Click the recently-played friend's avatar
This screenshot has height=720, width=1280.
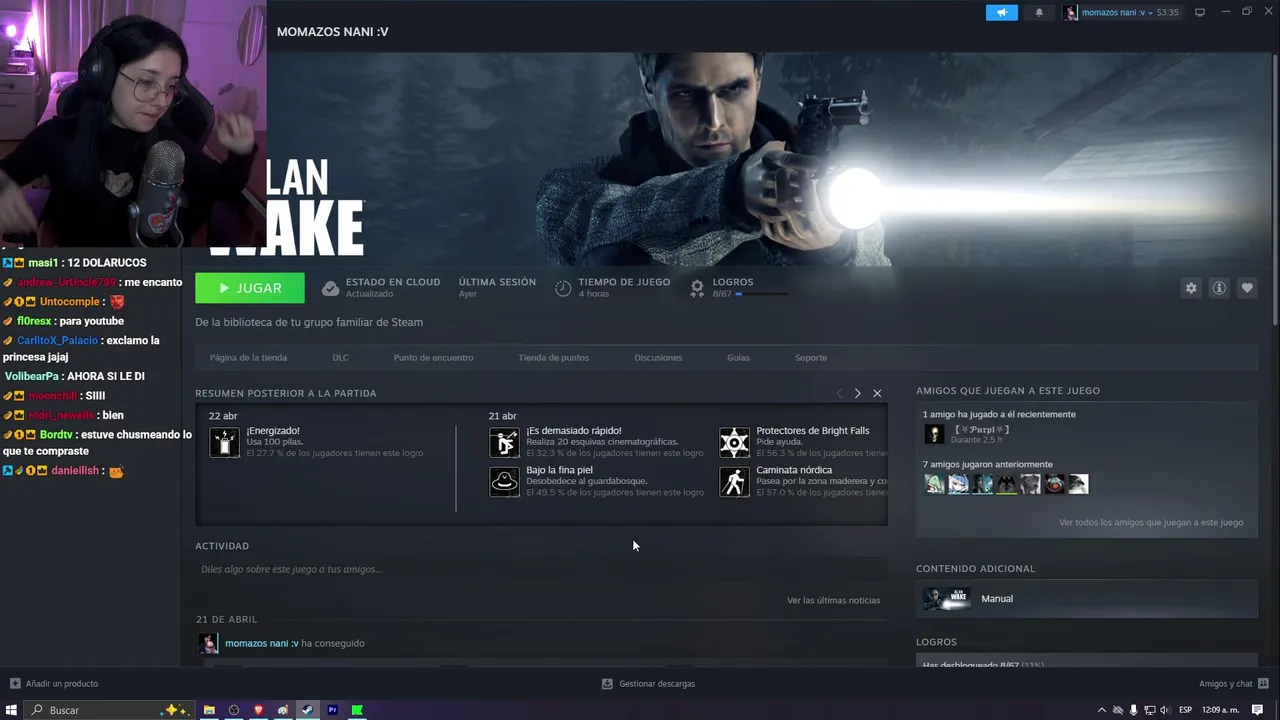point(934,434)
